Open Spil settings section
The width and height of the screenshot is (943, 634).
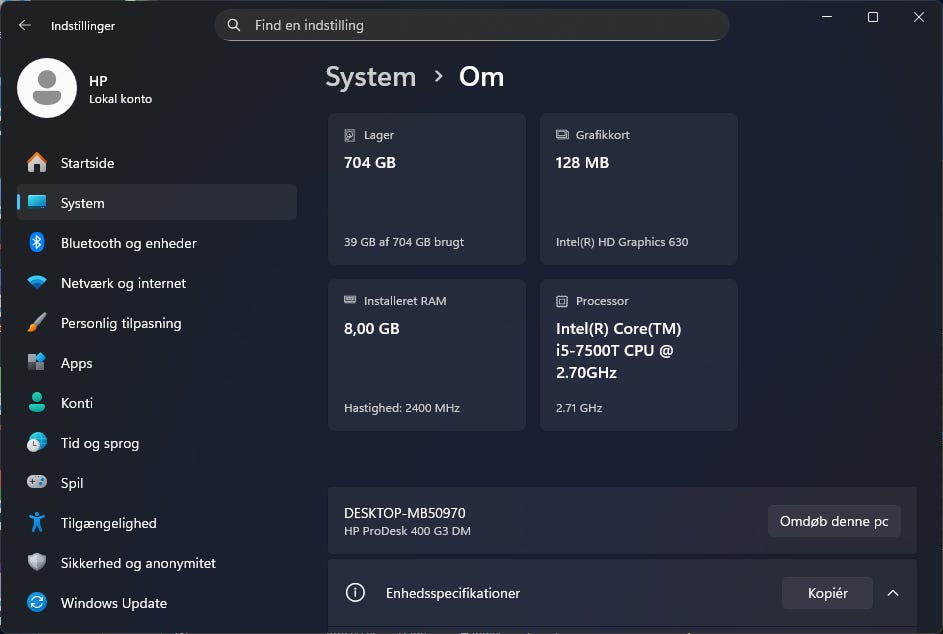(x=72, y=483)
